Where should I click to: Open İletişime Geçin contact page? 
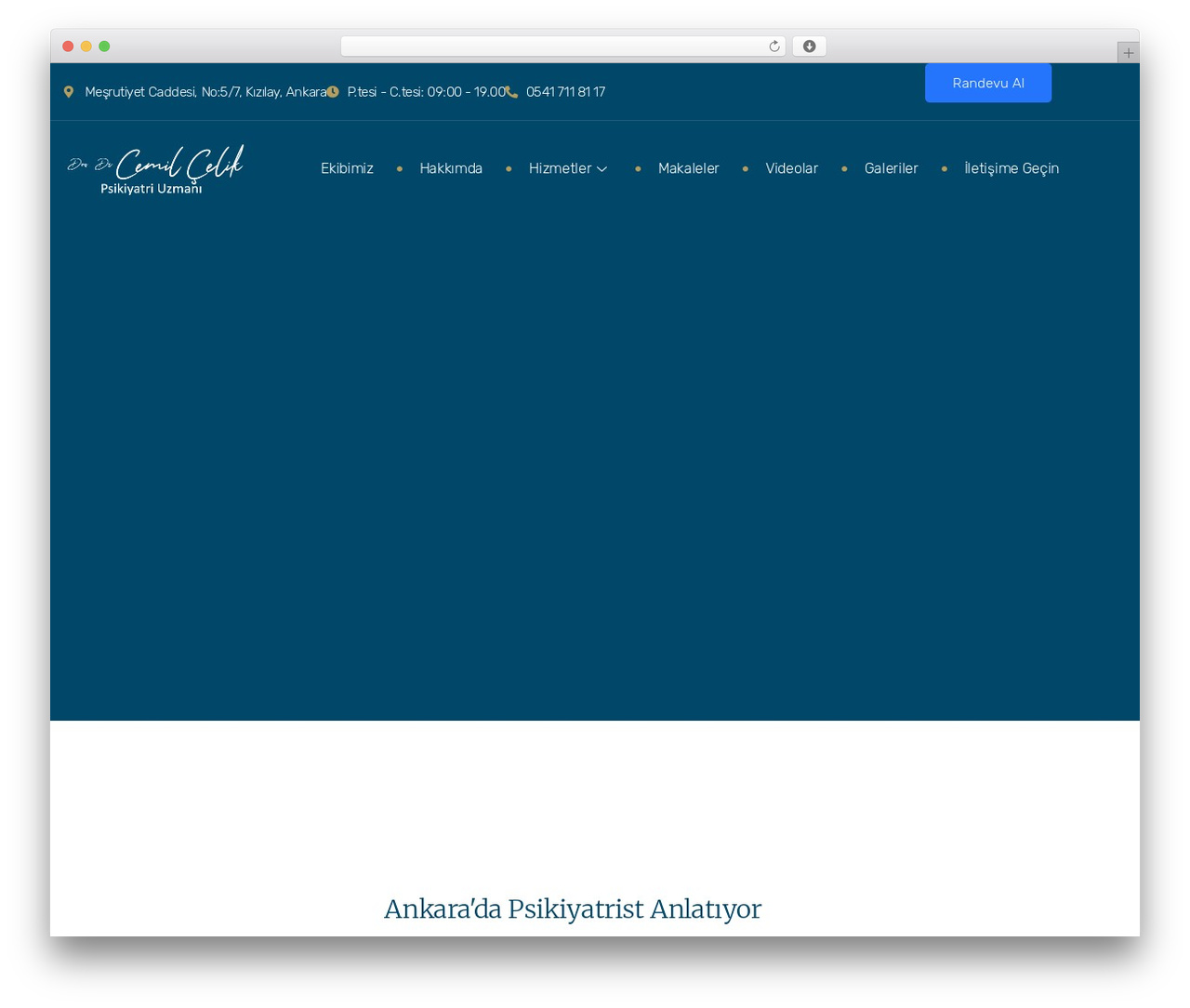(x=1011, y=168)
